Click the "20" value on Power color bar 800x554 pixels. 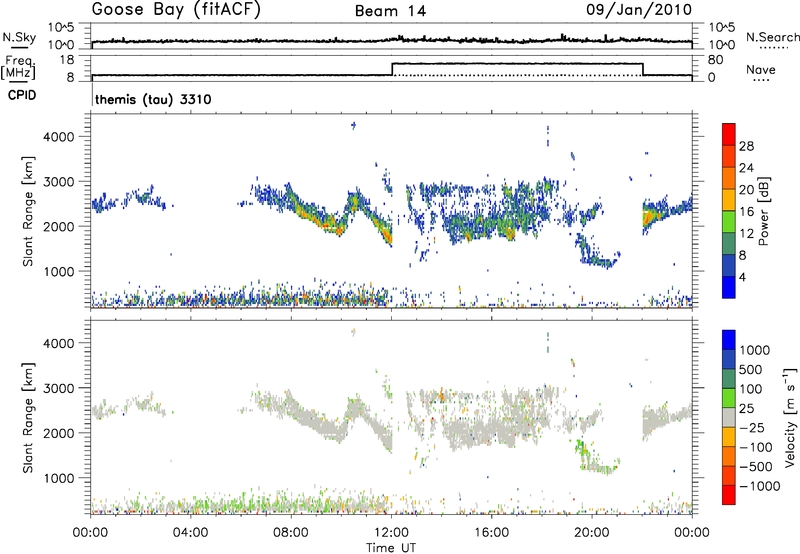pos(746,190)
